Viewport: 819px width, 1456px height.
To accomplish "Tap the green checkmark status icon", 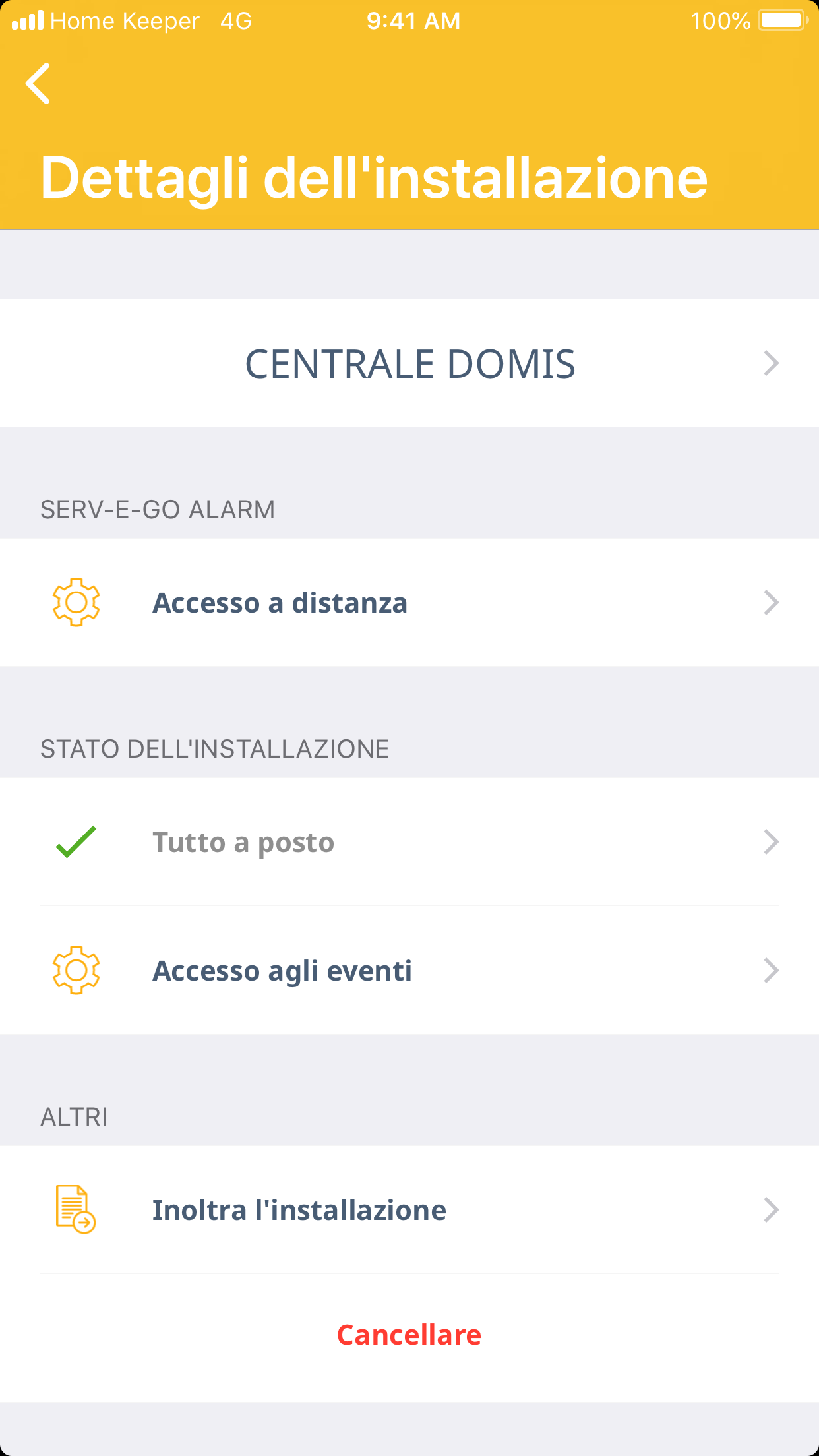I will coord(76,842).
